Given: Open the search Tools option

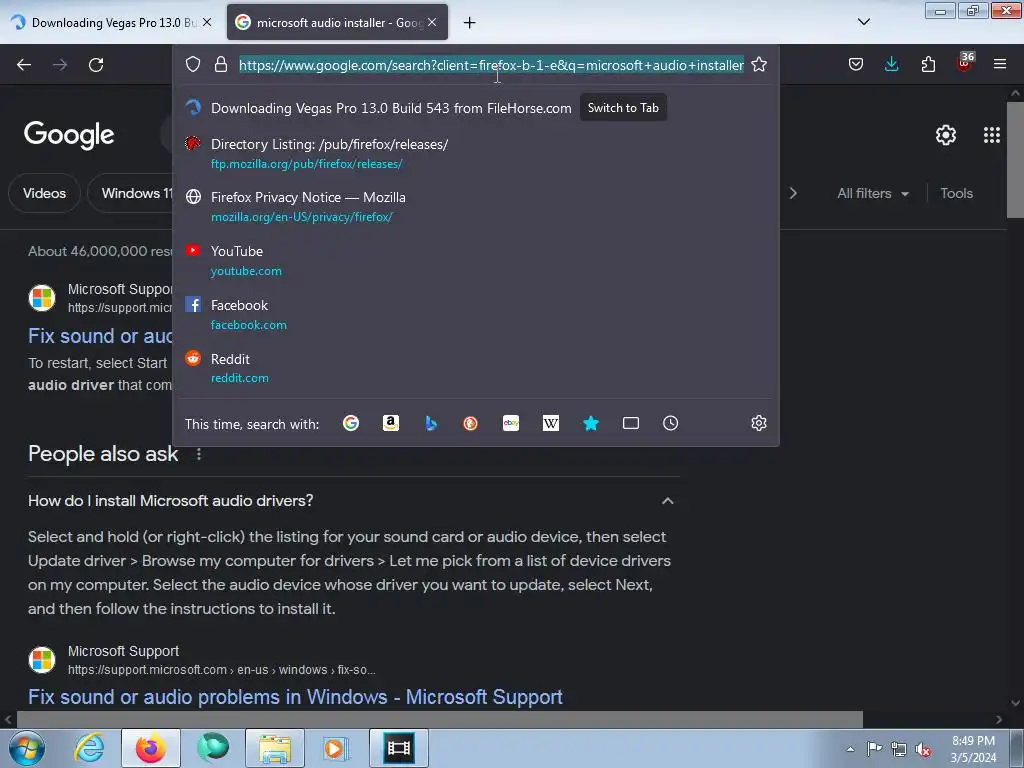Looking at the screenshot, I should pyautogui.click(x=956, y=193).
